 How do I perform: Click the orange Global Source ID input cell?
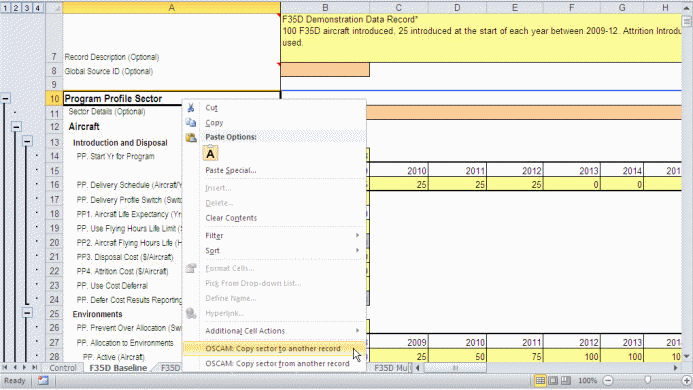point(325,70)
